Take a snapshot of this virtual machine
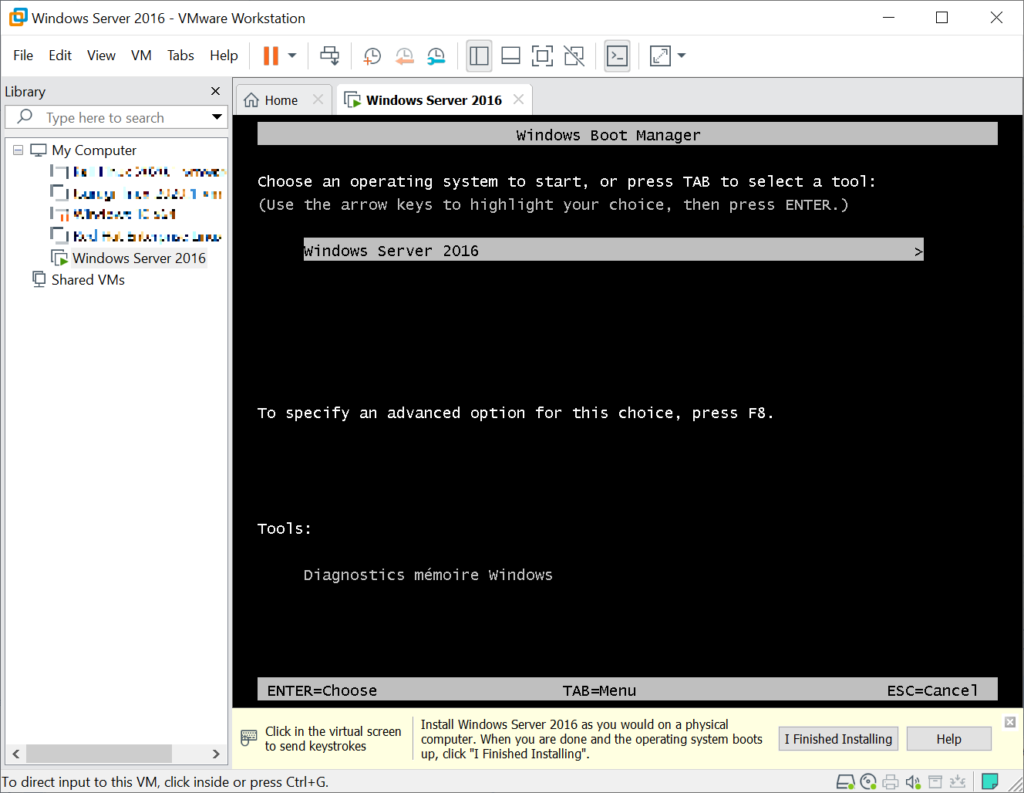The height and width of the screenshot is (793, 1024). [372, 56]
